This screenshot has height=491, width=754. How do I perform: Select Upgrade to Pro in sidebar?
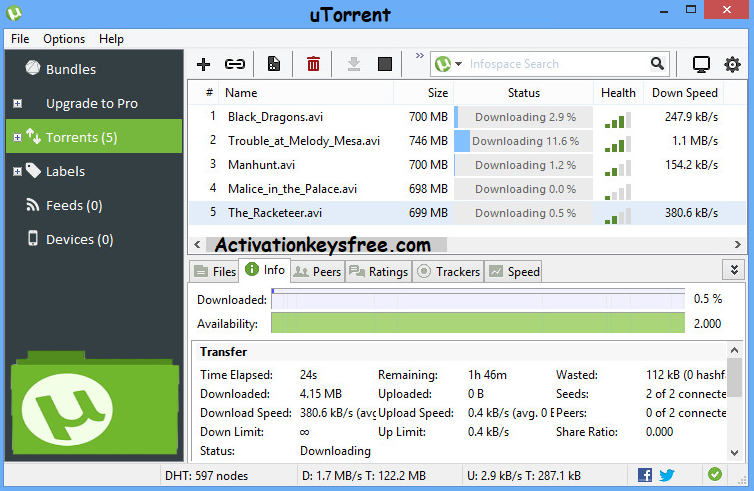[92, 103]
